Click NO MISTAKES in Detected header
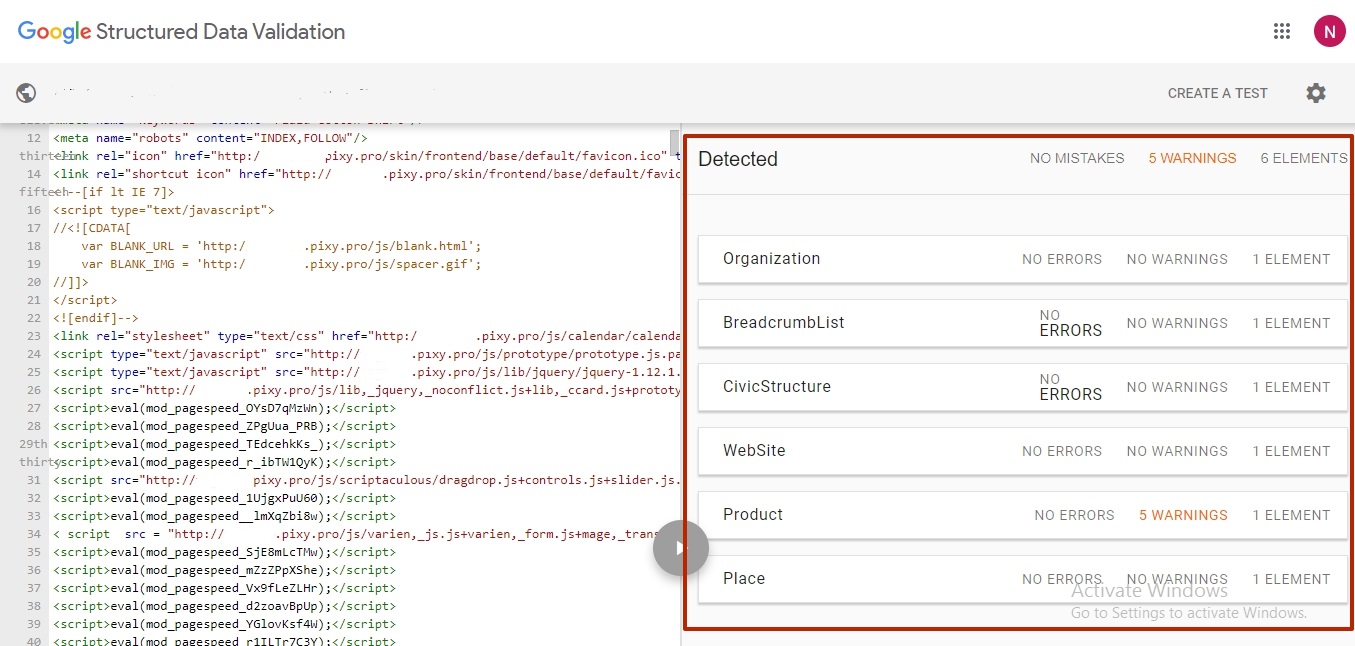The image size is (1355, 646). pyautogui.click(x=1076, y=158)
